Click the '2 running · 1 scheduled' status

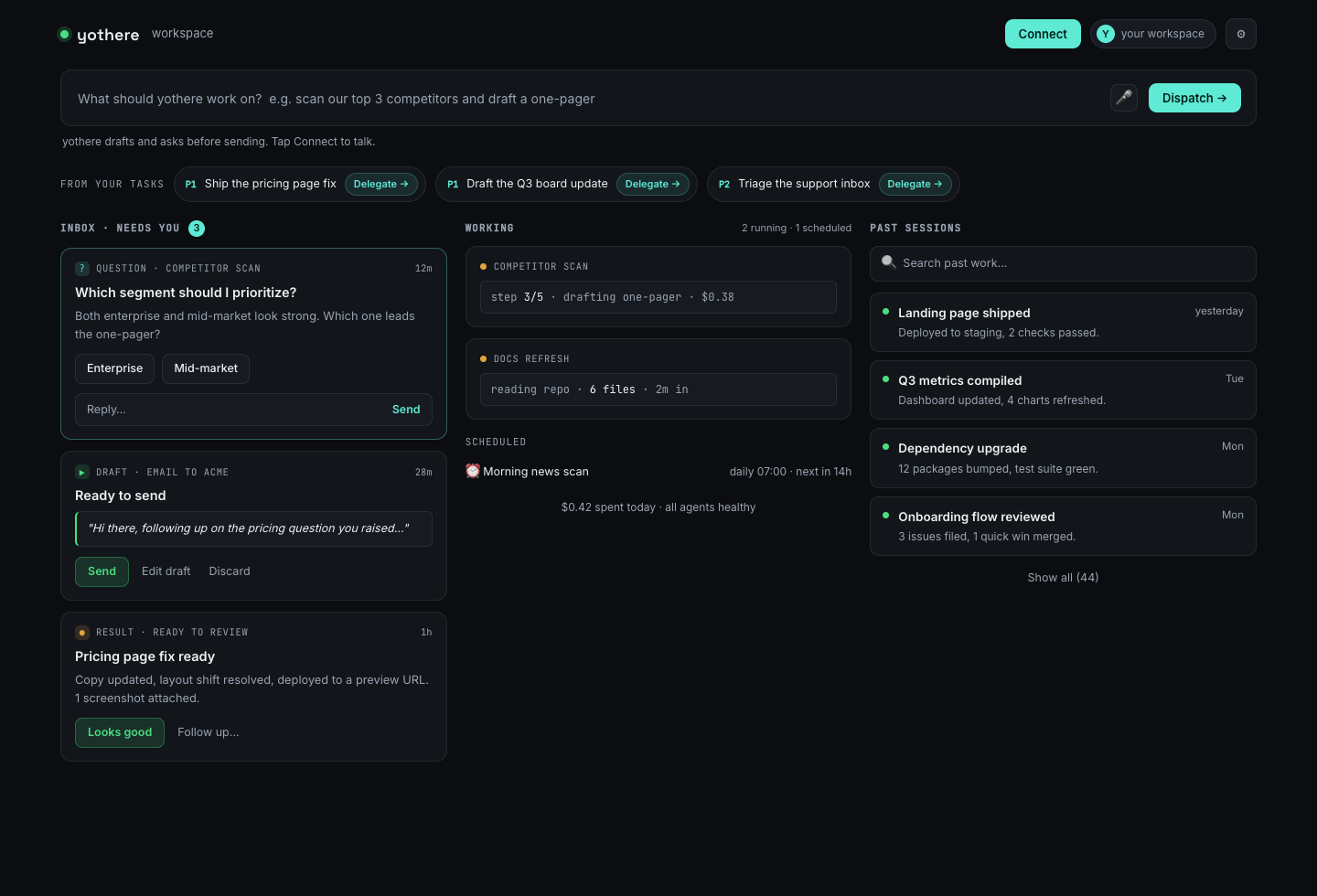click(x=797, y=228)
